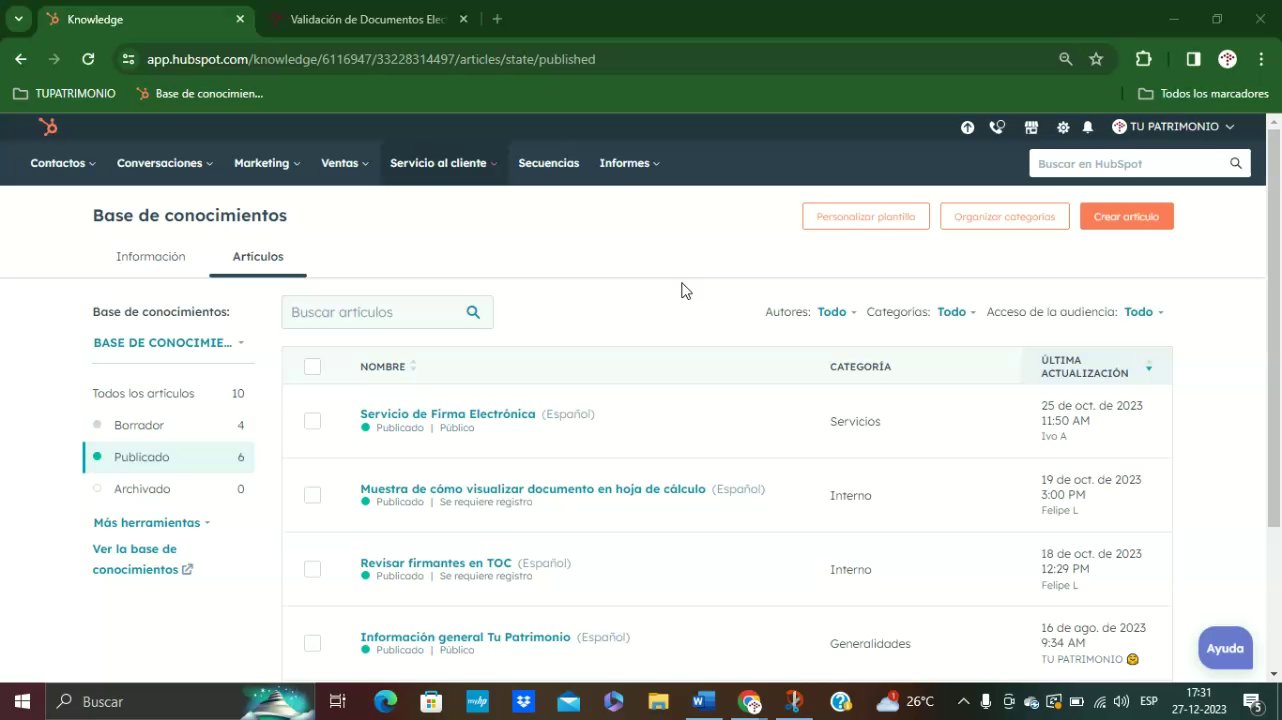Click the Crear artículo button

tap(1127, 216)
